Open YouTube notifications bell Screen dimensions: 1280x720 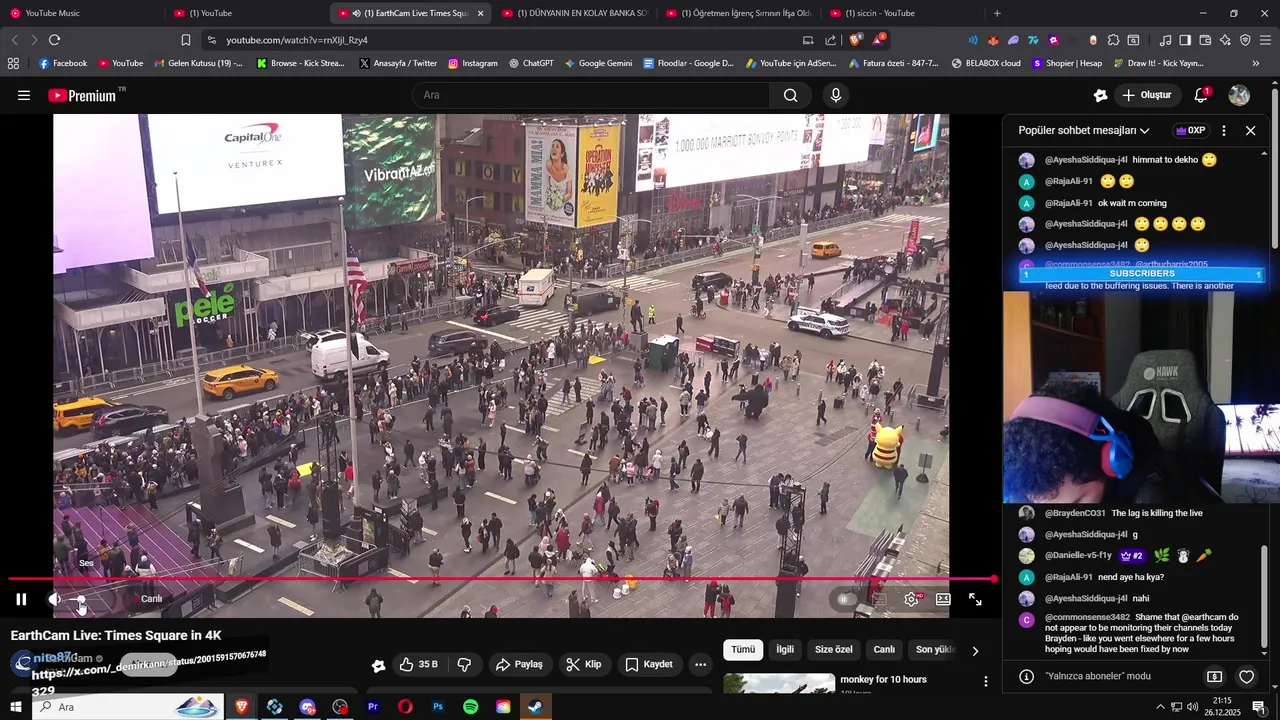coord(1201,95)
